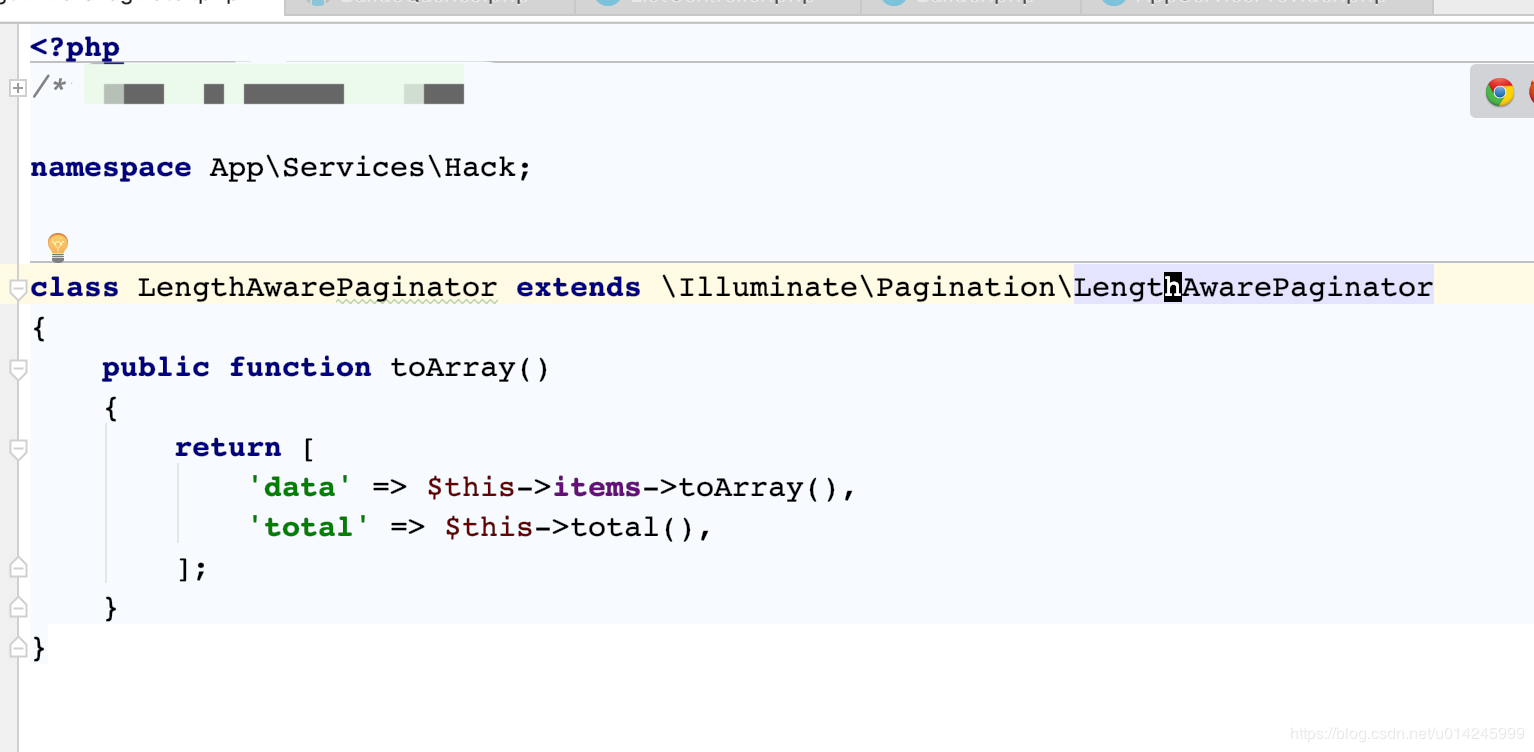Click the highlighted parent LengthAwarePaginator reference
Image resolution: width=1534 pixels, height=752 pixels.
click(1253, 288)
